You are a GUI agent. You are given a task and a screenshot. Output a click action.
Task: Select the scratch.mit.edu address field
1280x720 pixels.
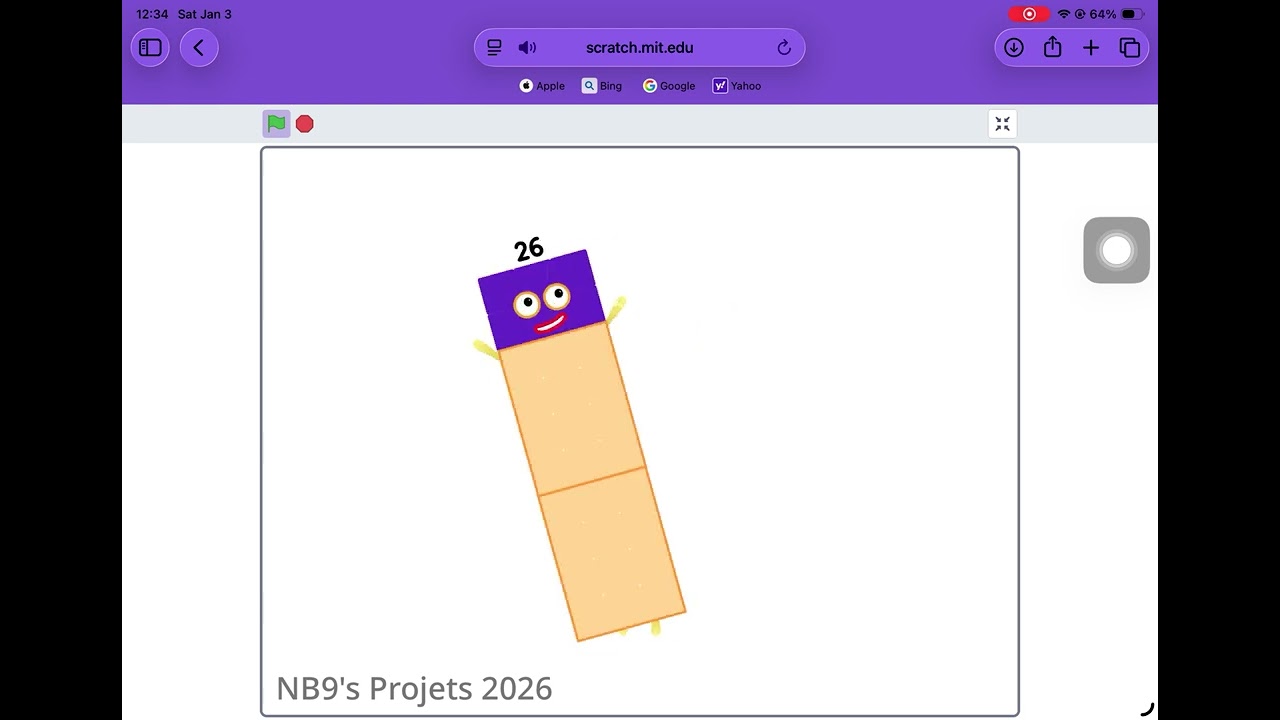click(640, 47)
